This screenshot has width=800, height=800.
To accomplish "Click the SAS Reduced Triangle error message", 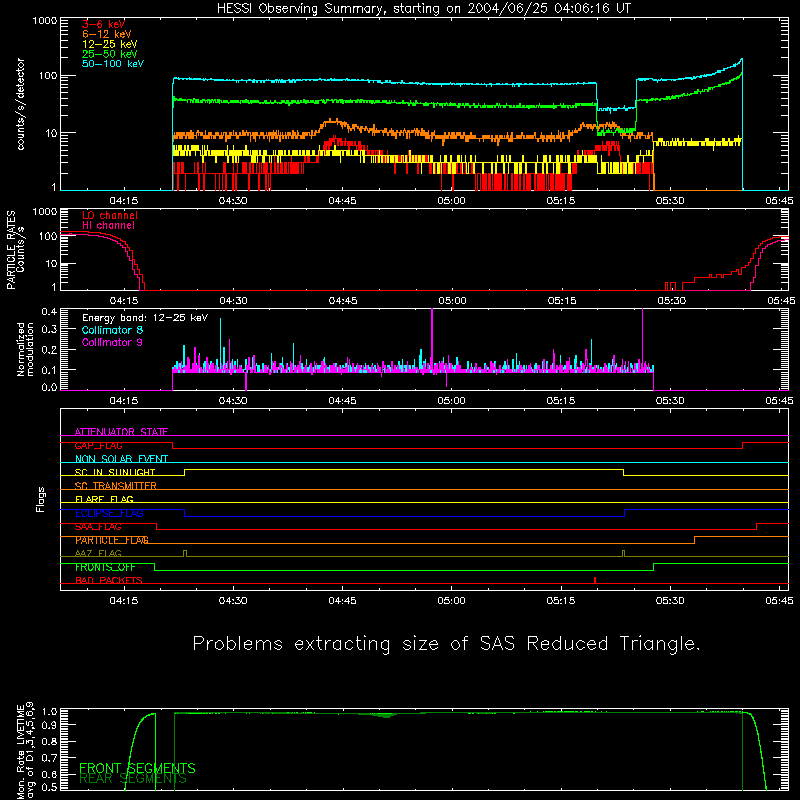I will click(x=446, y=644).
